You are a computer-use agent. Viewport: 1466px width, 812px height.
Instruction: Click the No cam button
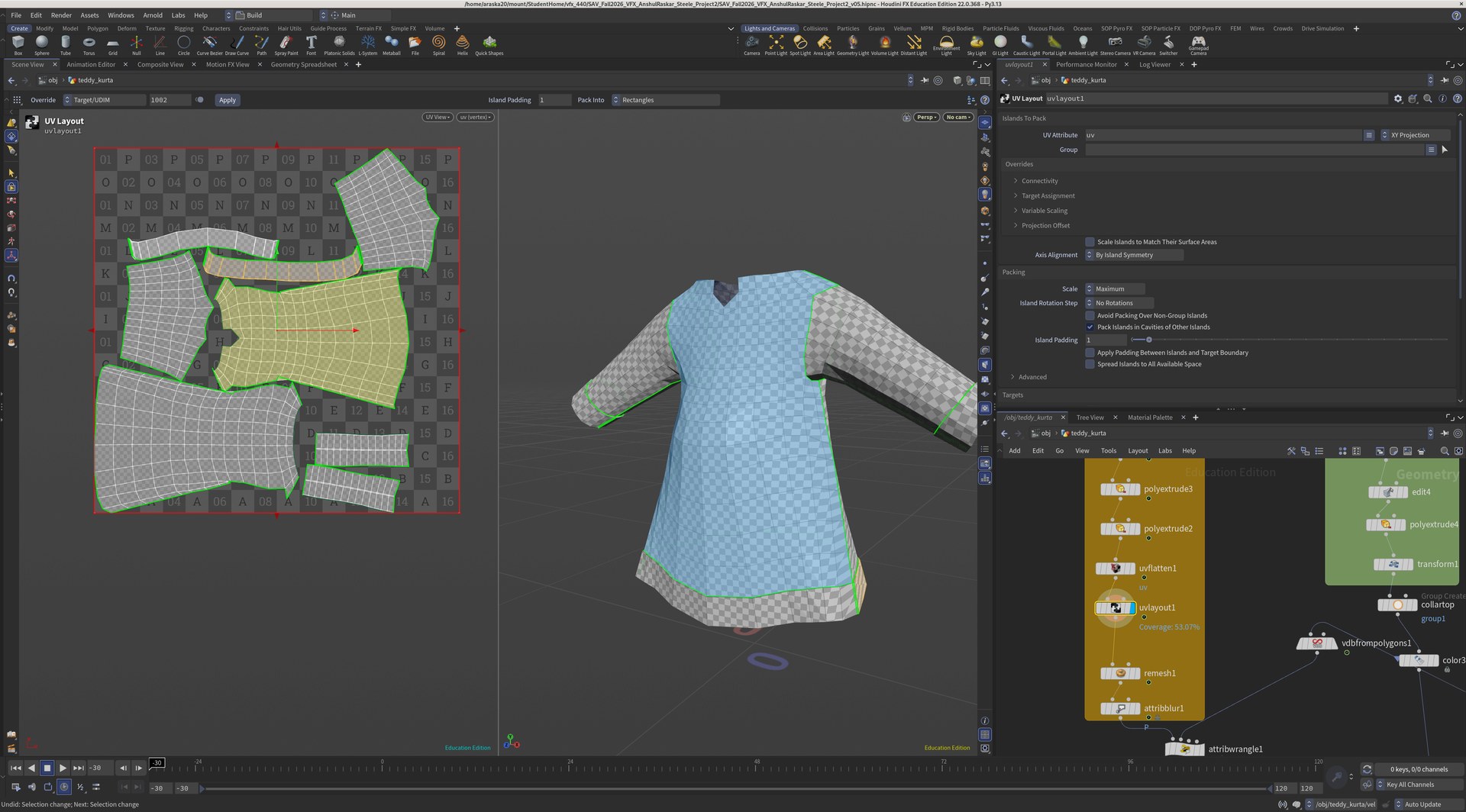(957, 118)
